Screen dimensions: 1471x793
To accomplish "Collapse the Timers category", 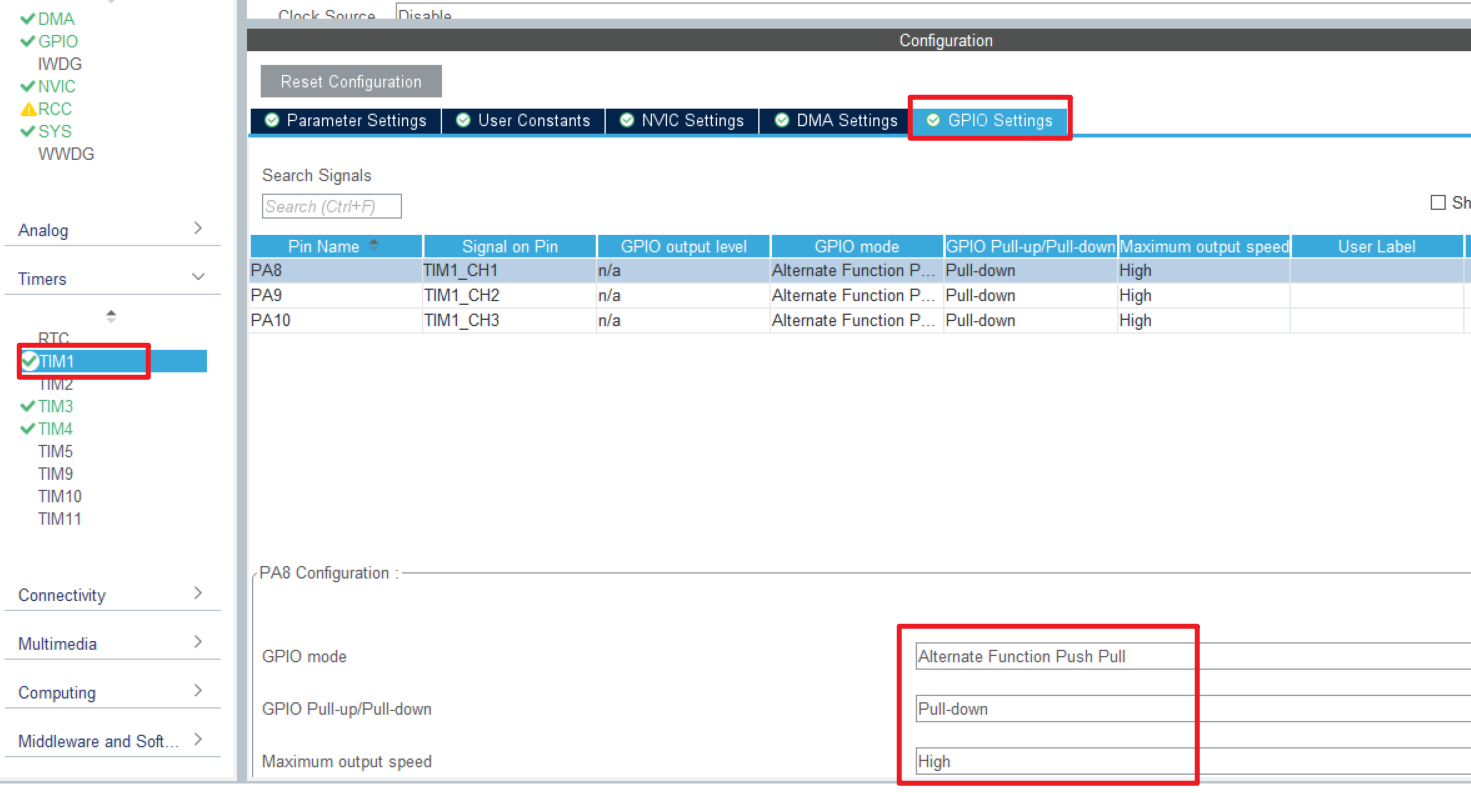I will click(112, 279).
